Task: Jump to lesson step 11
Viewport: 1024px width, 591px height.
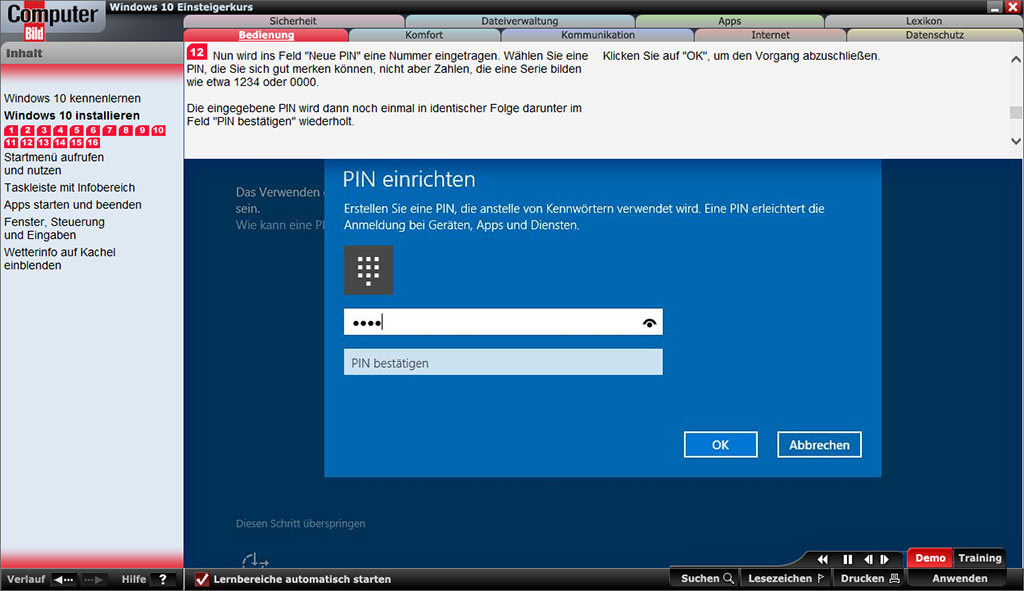Action: pos(11,142)
